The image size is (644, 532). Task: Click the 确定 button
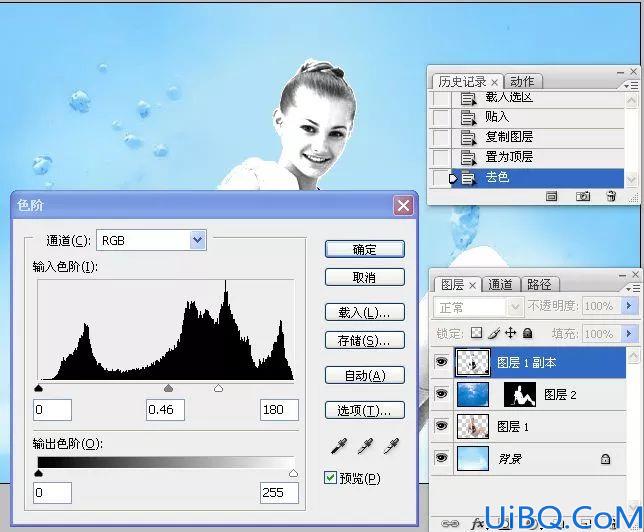365,249
